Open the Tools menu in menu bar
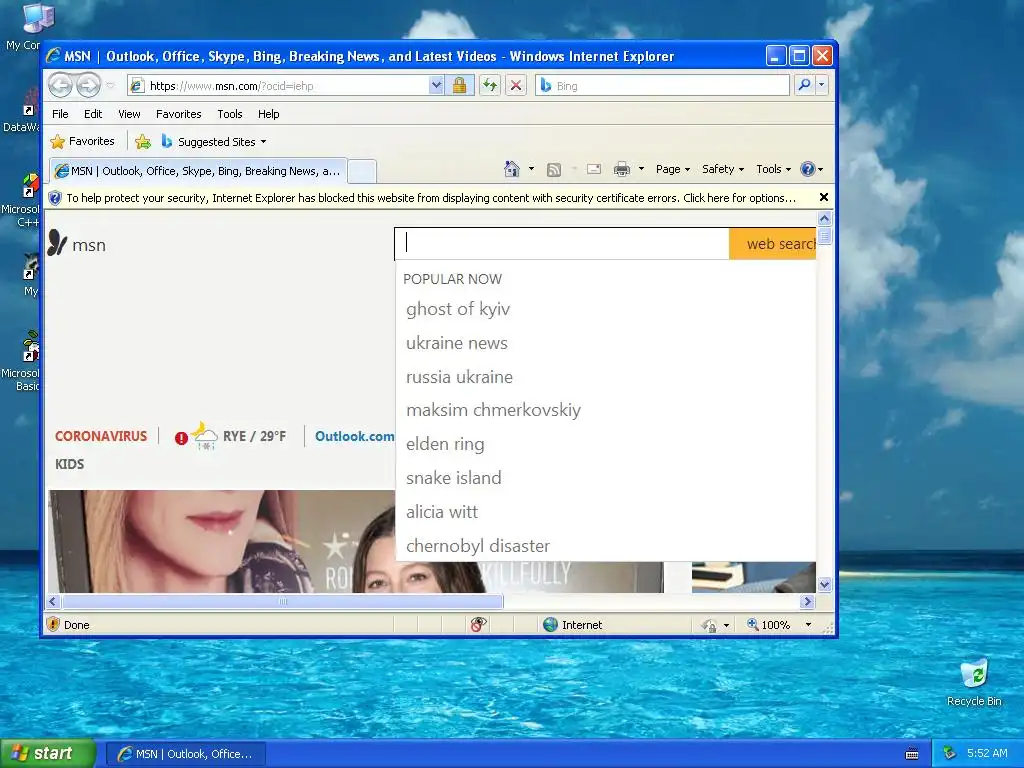 [230, 114]
